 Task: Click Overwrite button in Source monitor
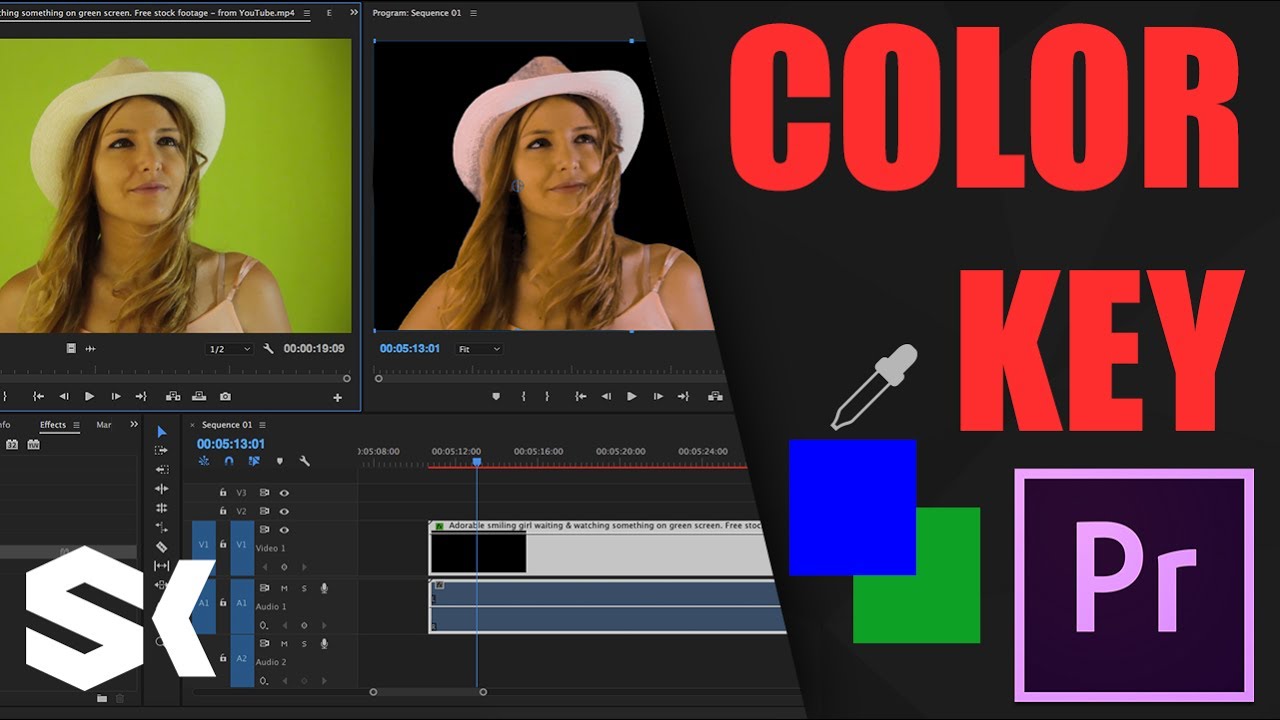pyautogui.click(x=199, y=397)
